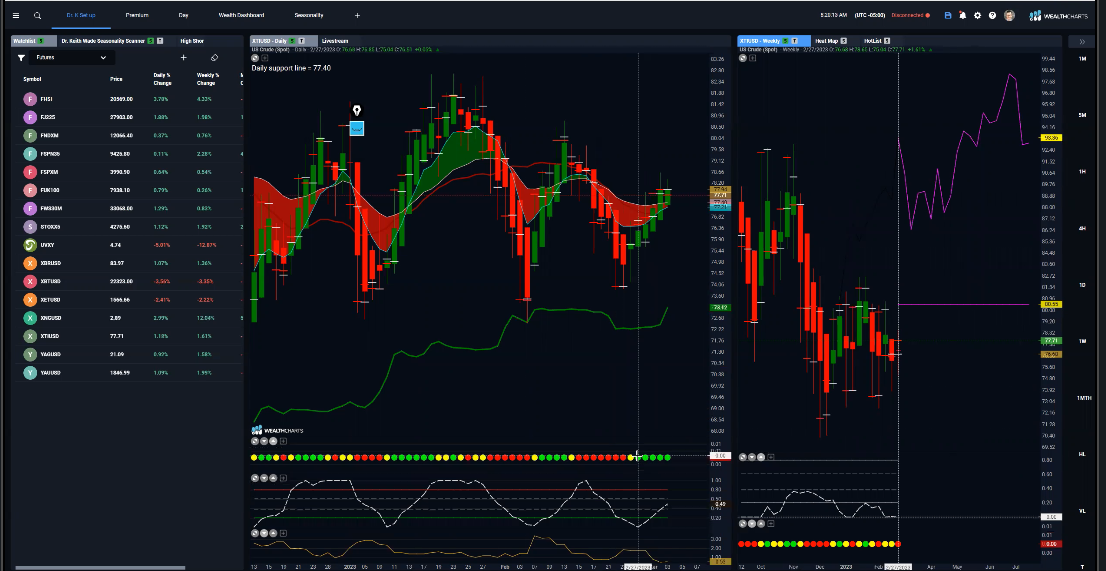Click the UVXY symbol logo icon
The width and height of the screenshot is (1106, 571).
[30, 245]
